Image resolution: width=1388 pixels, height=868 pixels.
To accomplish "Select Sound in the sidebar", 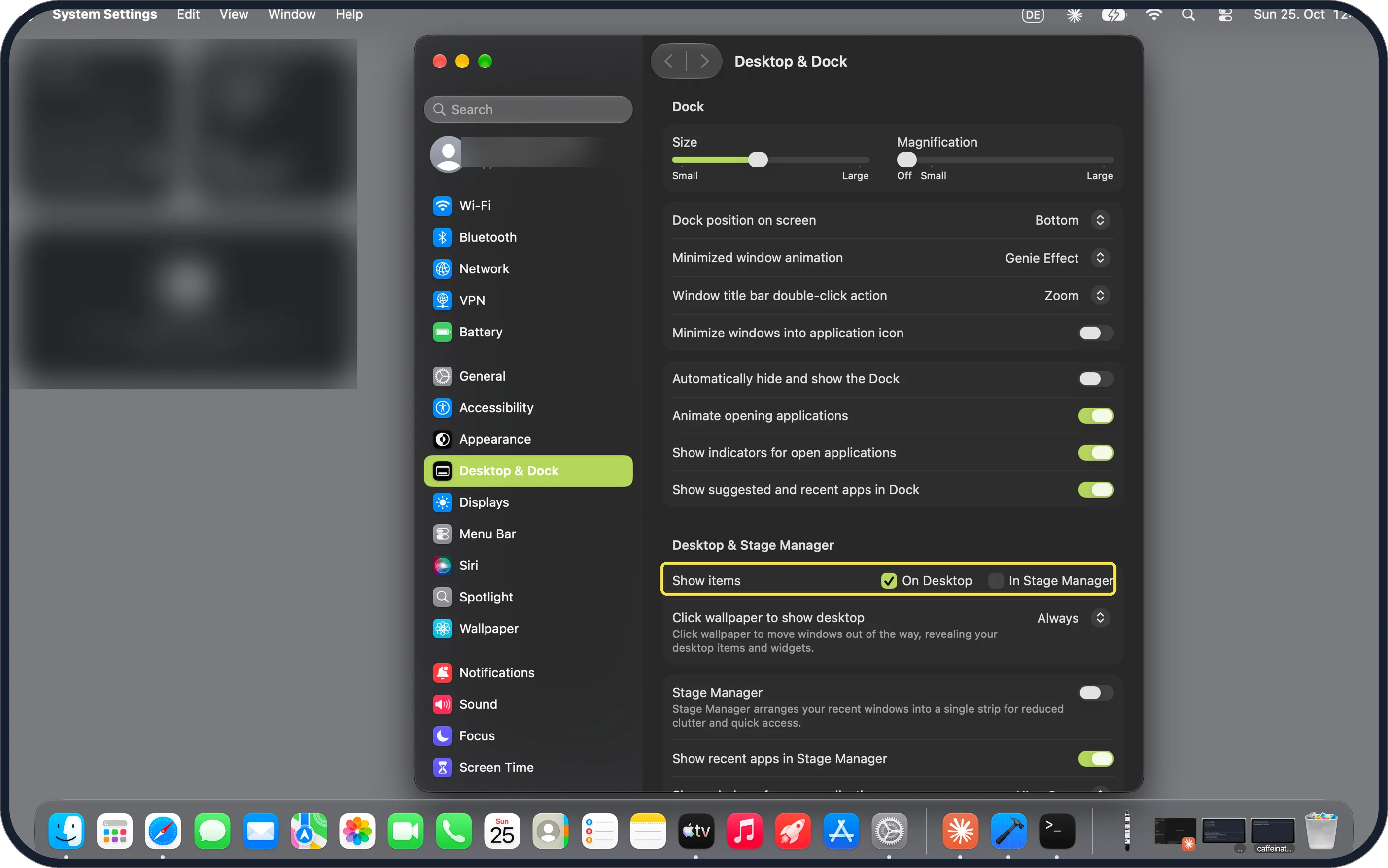I will [528, 704].
